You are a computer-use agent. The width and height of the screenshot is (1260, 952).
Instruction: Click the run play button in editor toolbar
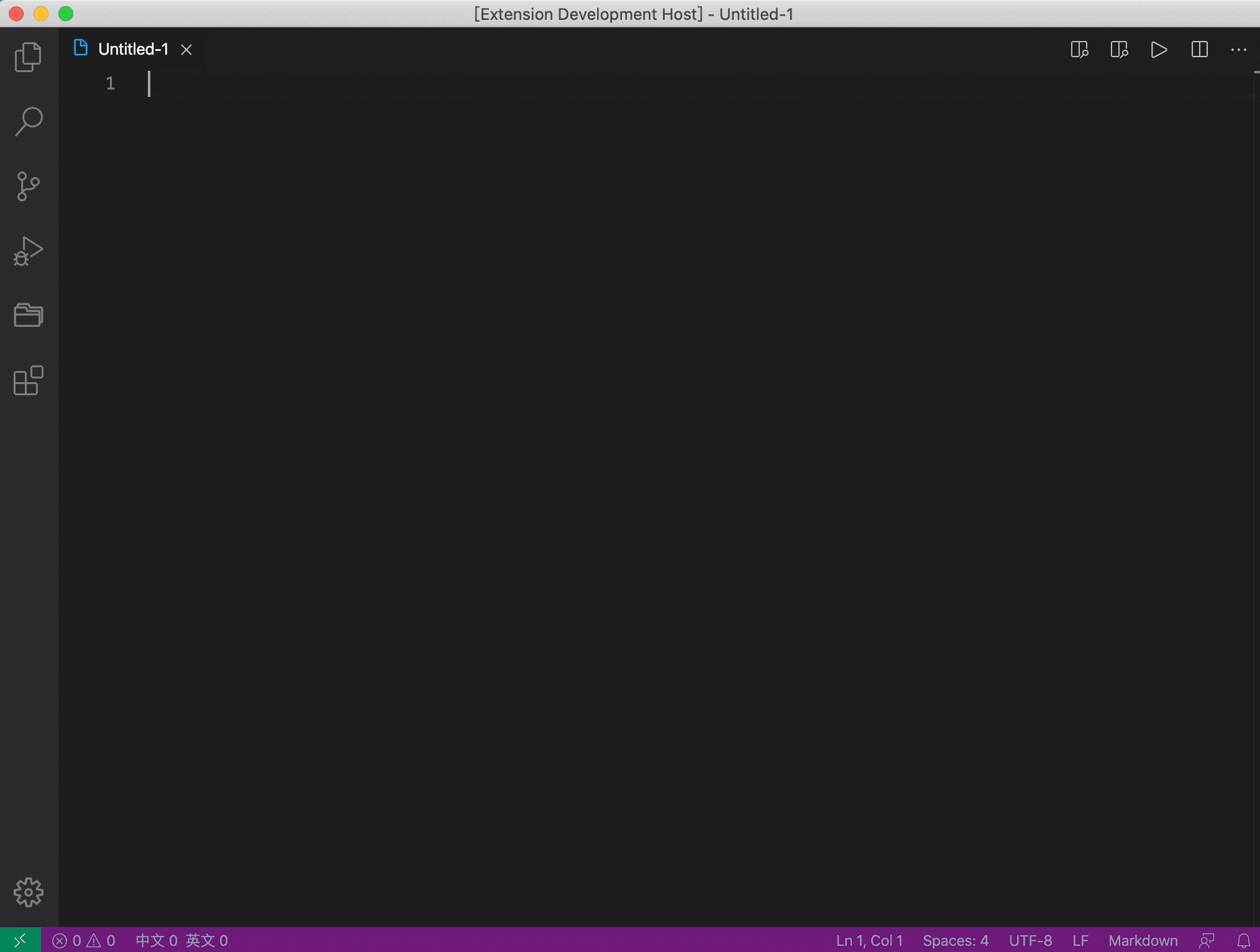pyautogui.click(x=1159, y=50)
